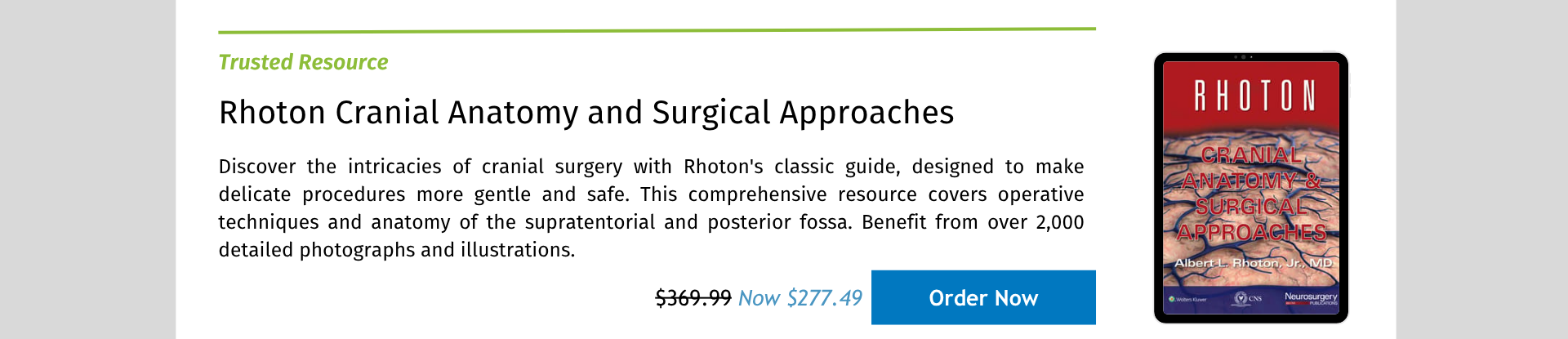This screenshot has height=339, width=1568.
Task: Open the Rhoton Cranial Anatomy title link
Action: click(586, 113)
